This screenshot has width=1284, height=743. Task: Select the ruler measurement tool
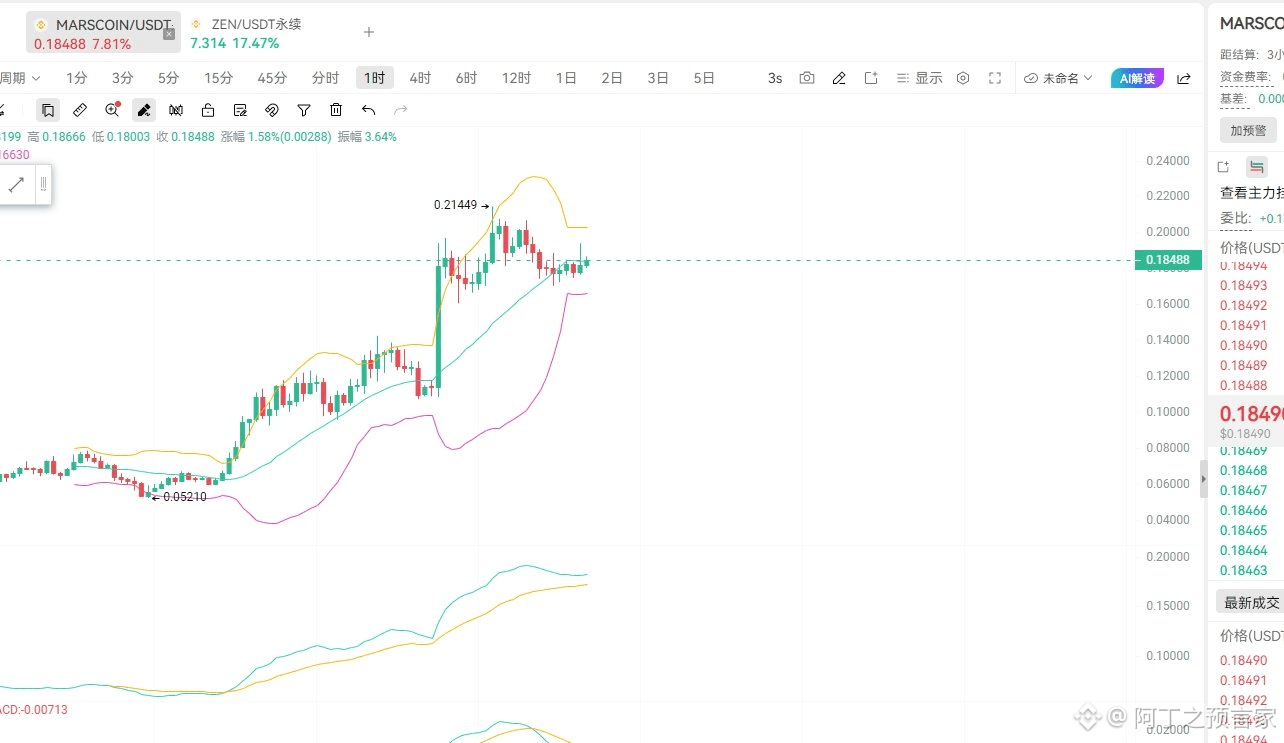click(80, 110)
